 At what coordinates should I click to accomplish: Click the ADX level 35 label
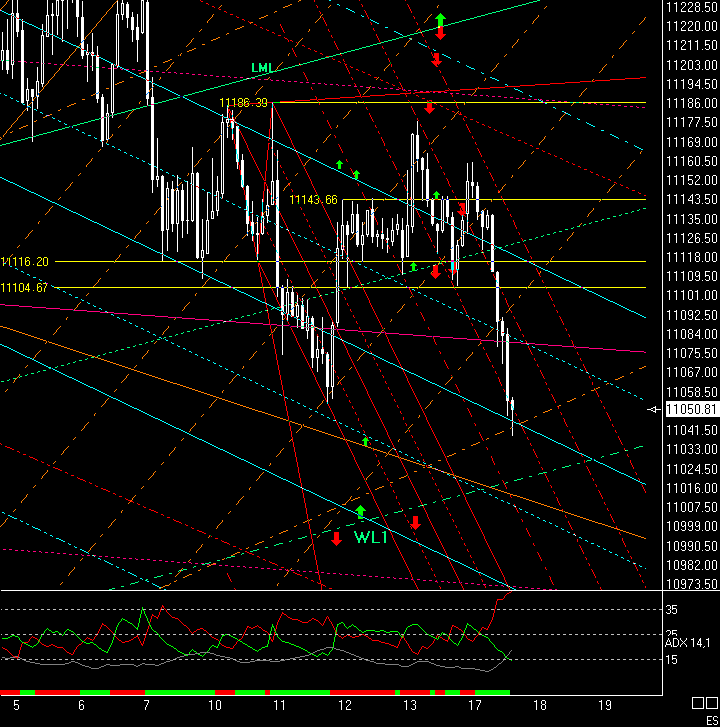coord(671,610)
